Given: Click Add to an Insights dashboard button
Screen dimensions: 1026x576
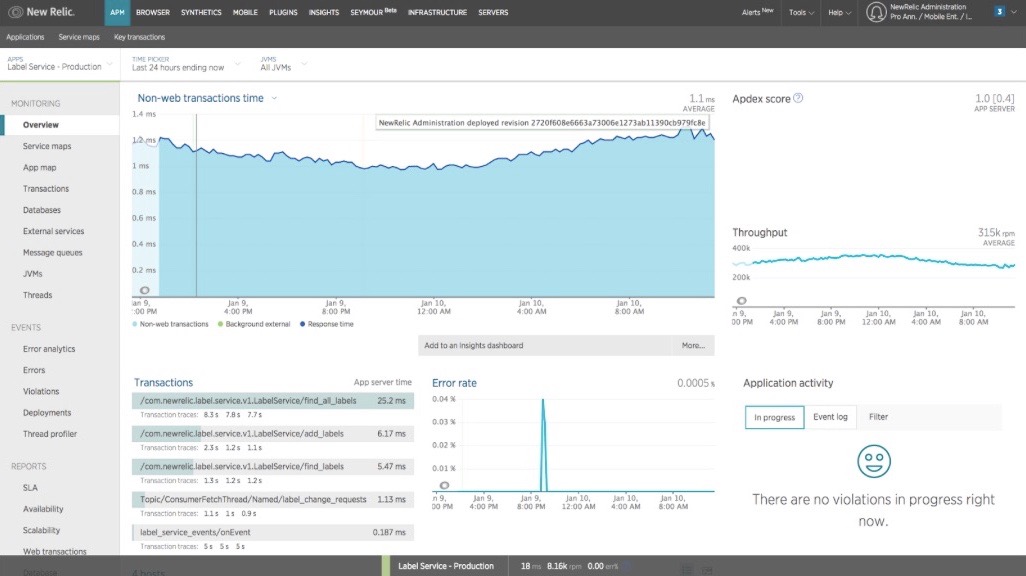Looking at the screenshot, I should tap(544, 346).
